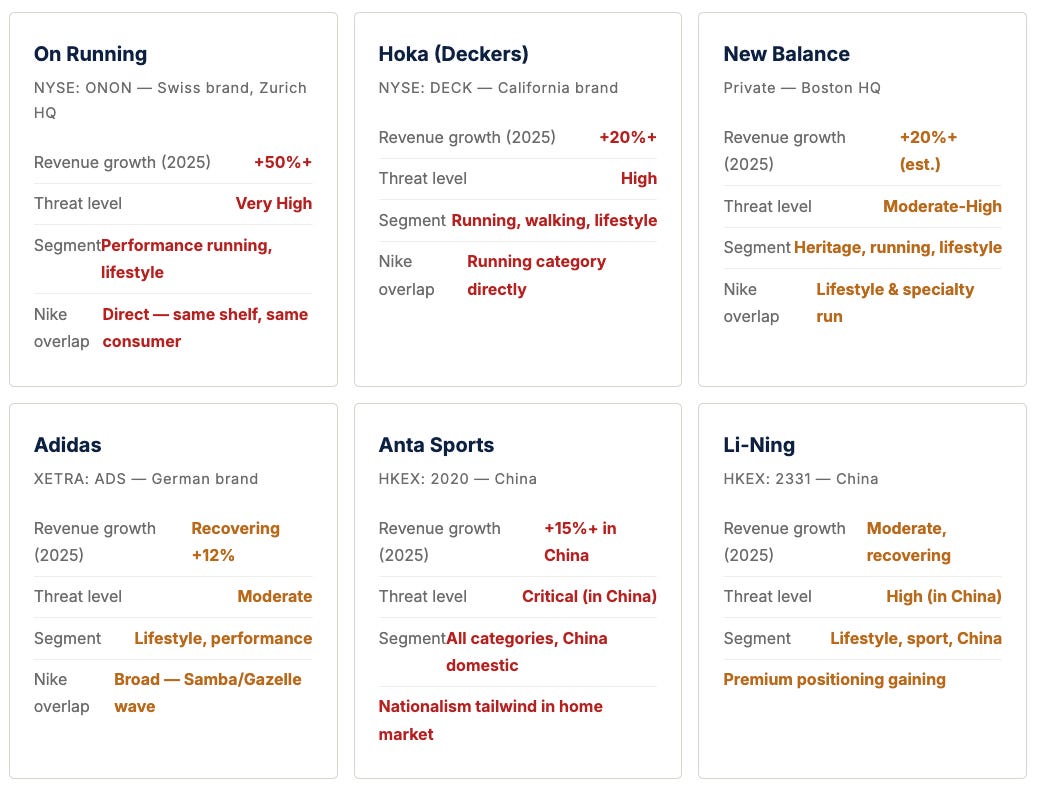Click Anta Sports' 'Revenue growth (2025)' label
Image resolution: width=1040 pixels, height=794 pixels.
click(440, 541)
